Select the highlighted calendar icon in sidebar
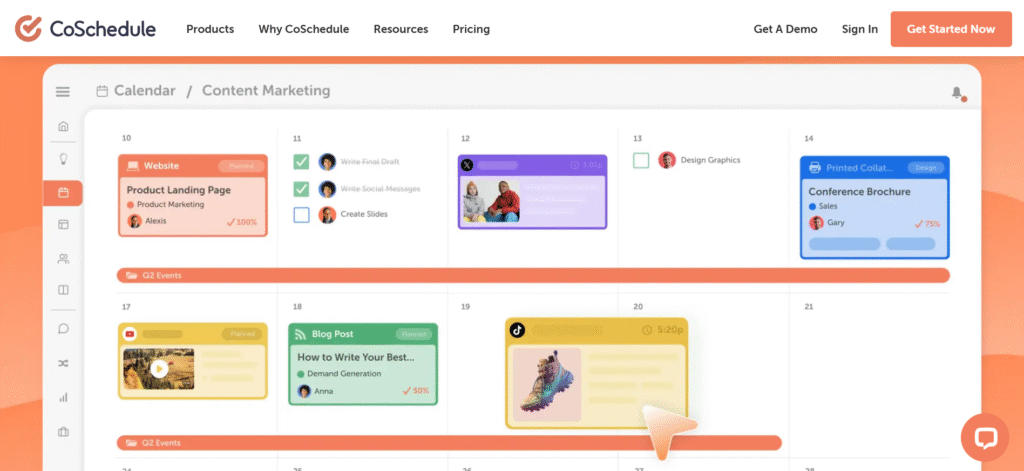This screenshot has height=471, width=1024. click(x=63, y=193)
